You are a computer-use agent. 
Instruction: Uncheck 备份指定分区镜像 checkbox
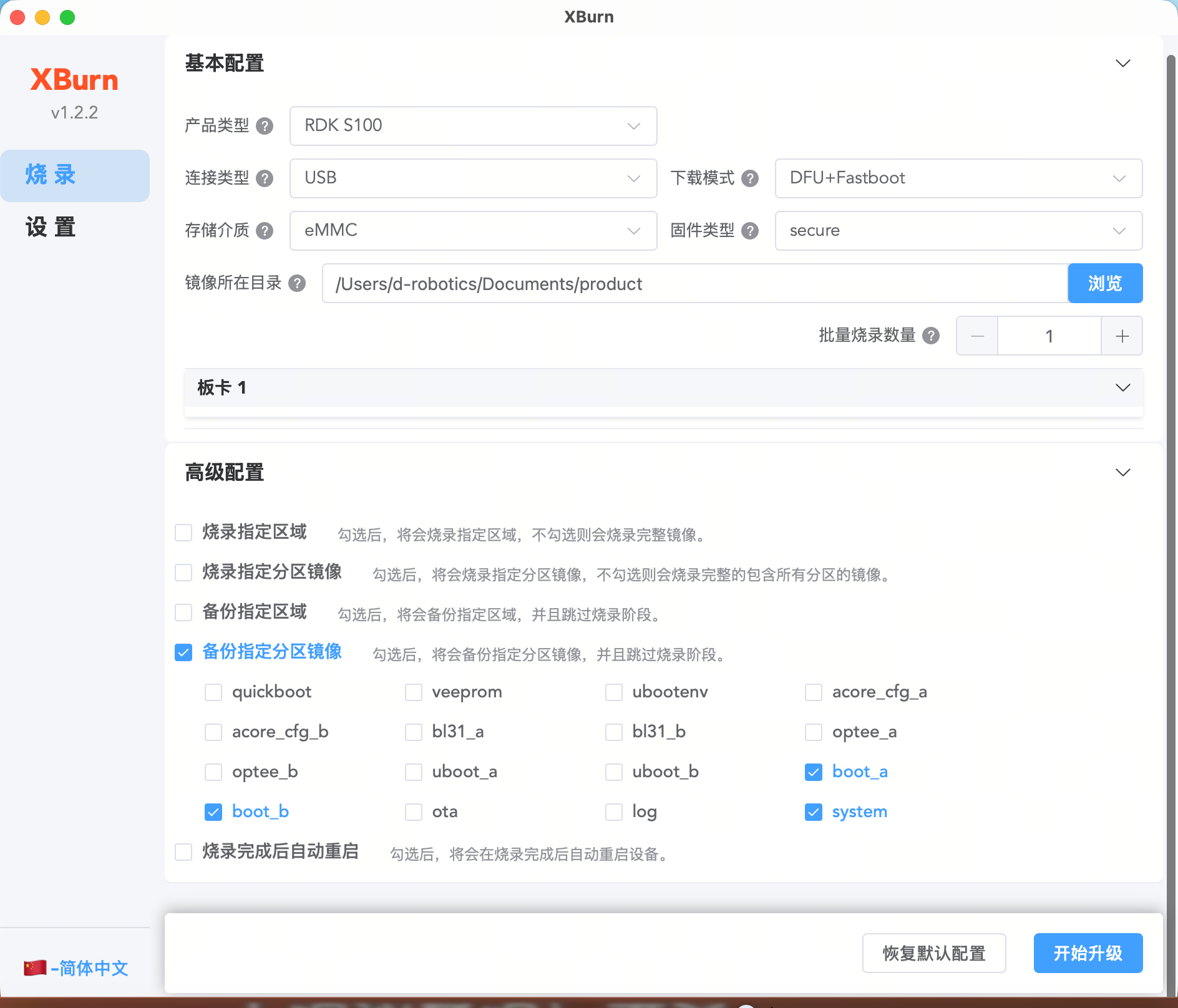(x=183, y=652)
